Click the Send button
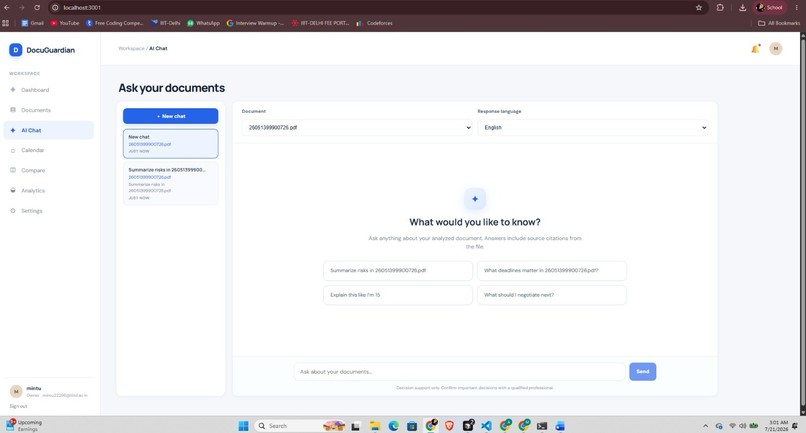The width and height of the screenshot is (806, 433). 643,372
